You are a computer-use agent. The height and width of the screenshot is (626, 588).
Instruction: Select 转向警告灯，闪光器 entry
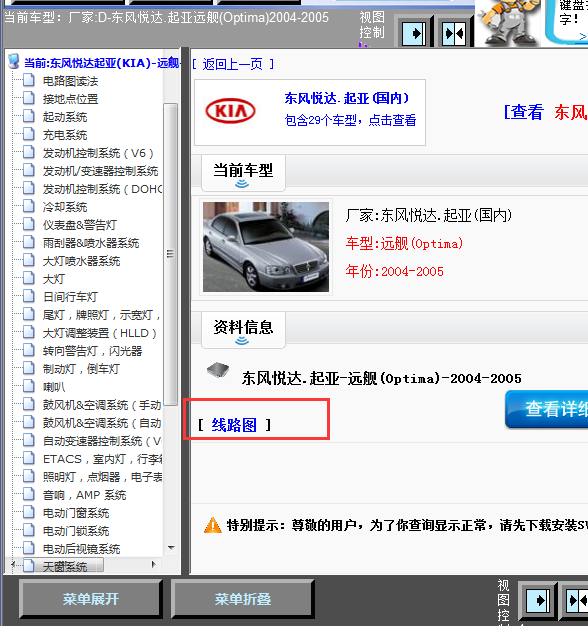(93, 351)
